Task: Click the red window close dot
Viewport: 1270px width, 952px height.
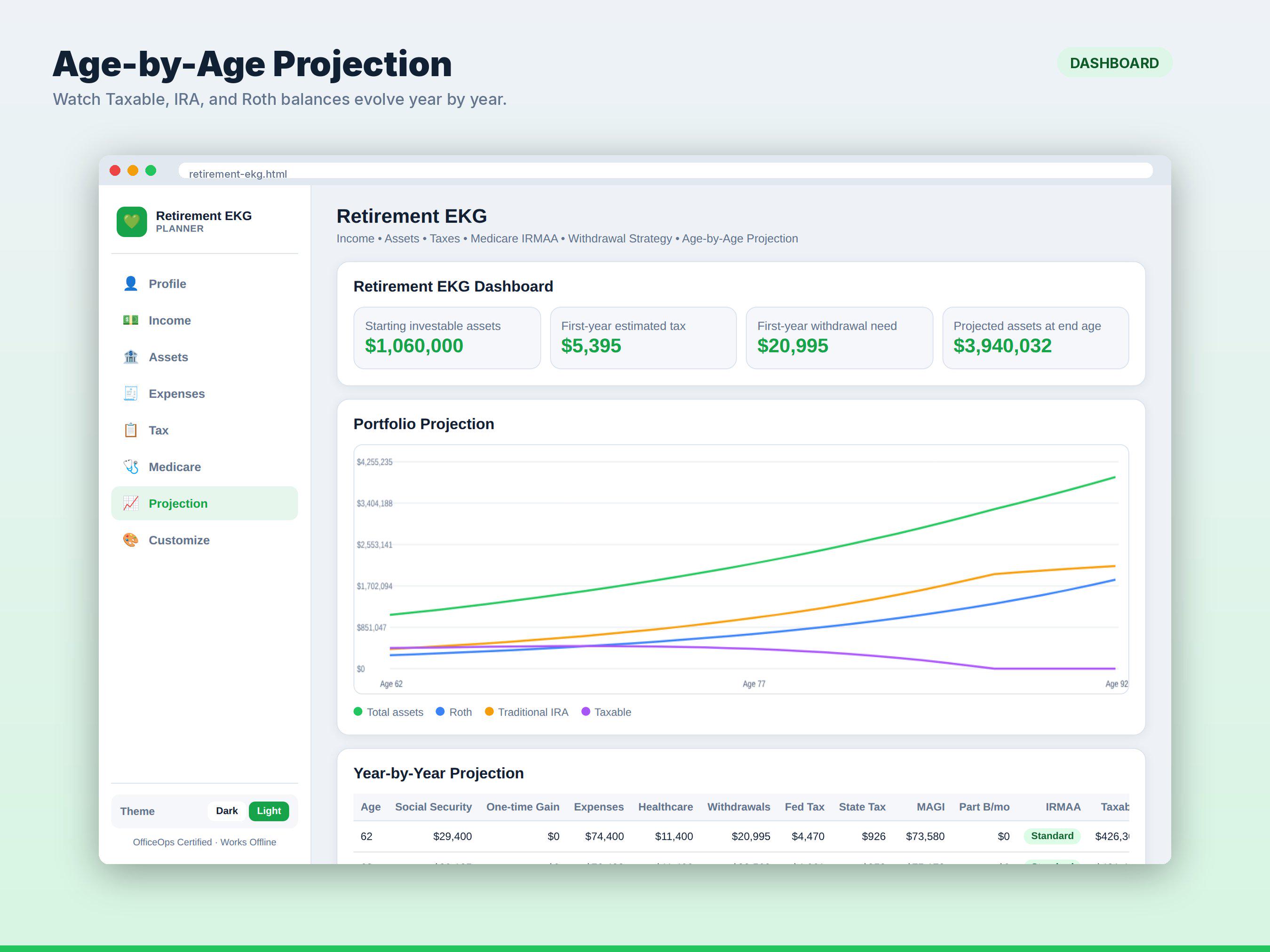Action: coord(115,171)
